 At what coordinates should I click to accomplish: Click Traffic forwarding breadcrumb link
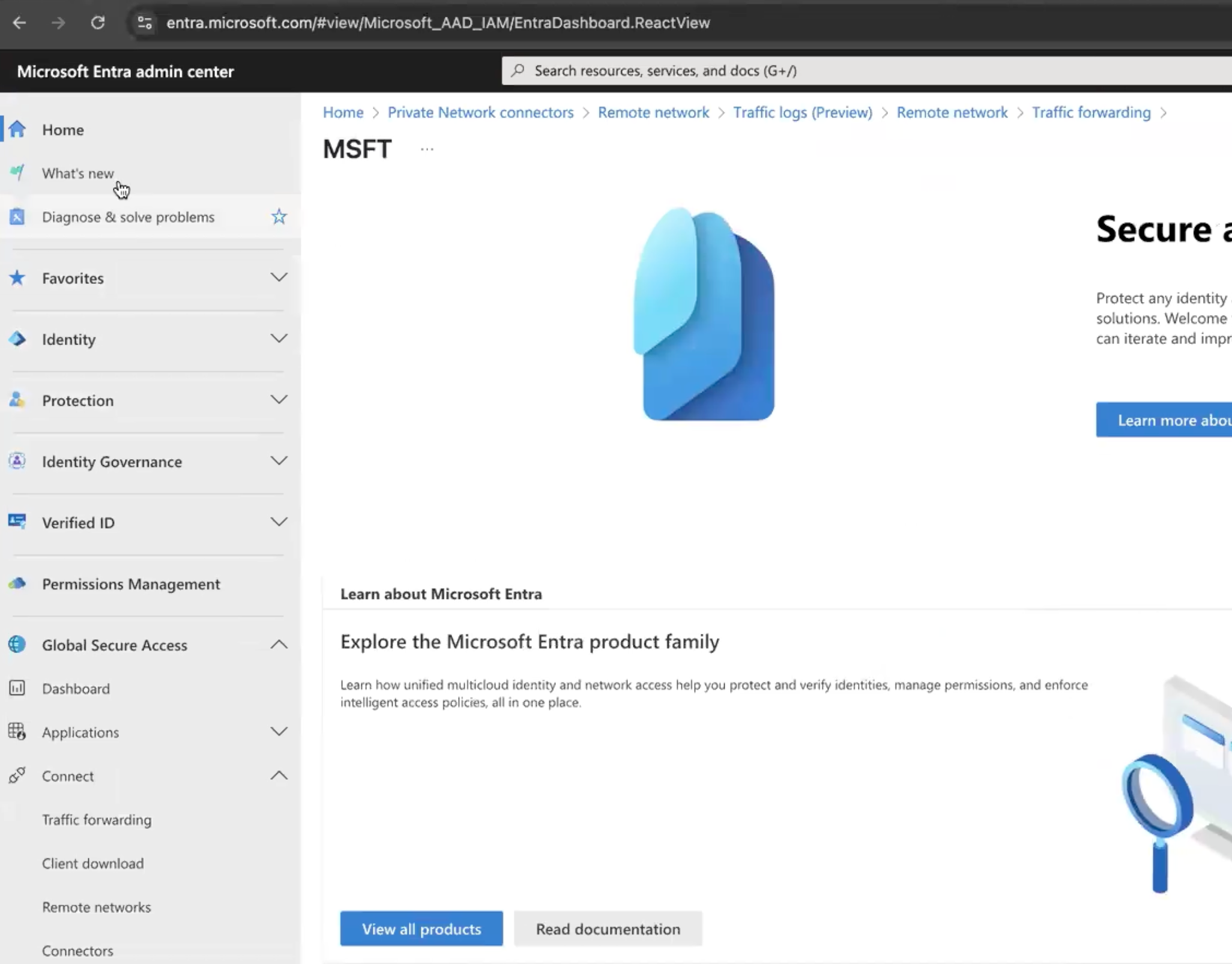(x=1091, y=112)
